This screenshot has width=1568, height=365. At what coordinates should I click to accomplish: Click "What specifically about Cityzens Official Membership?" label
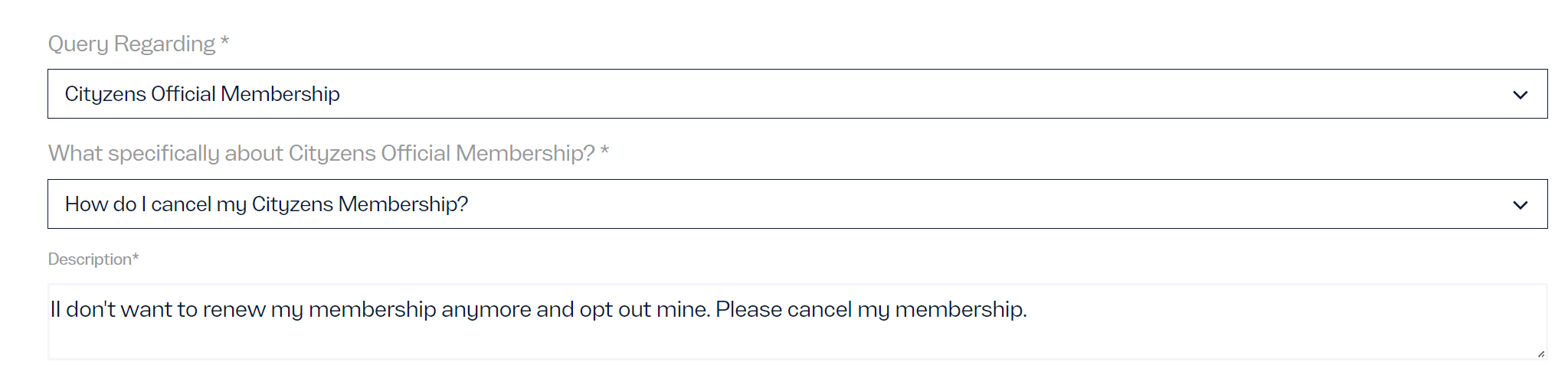[x=322, y=154]
